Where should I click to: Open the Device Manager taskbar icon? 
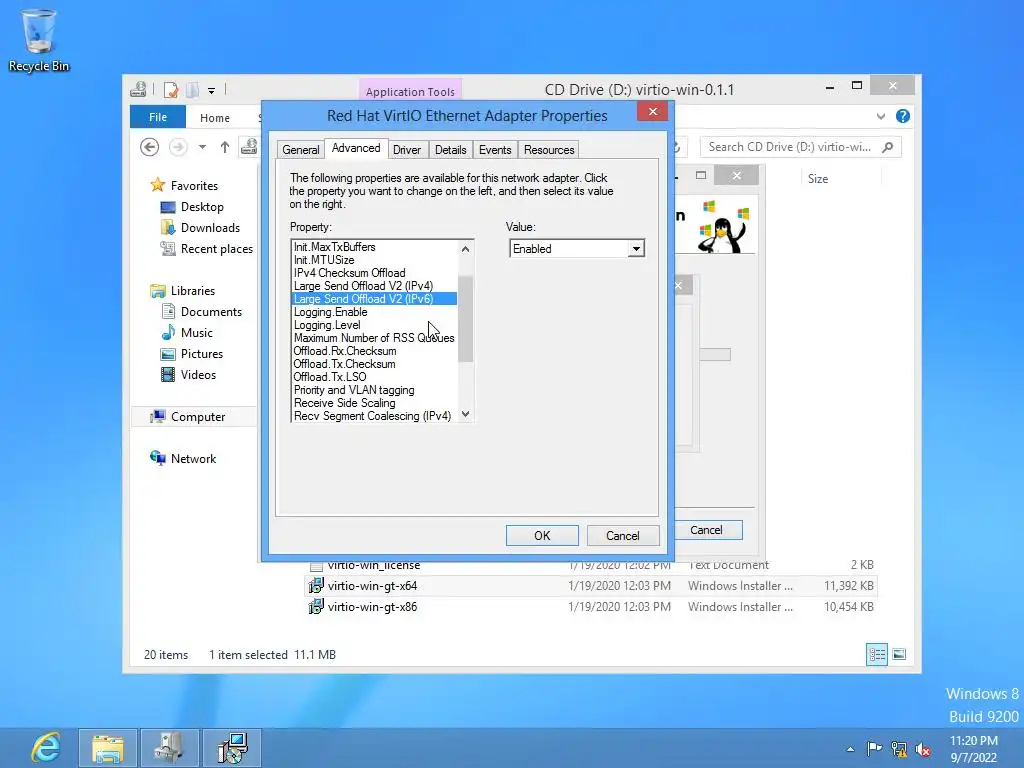coord(168,748)
